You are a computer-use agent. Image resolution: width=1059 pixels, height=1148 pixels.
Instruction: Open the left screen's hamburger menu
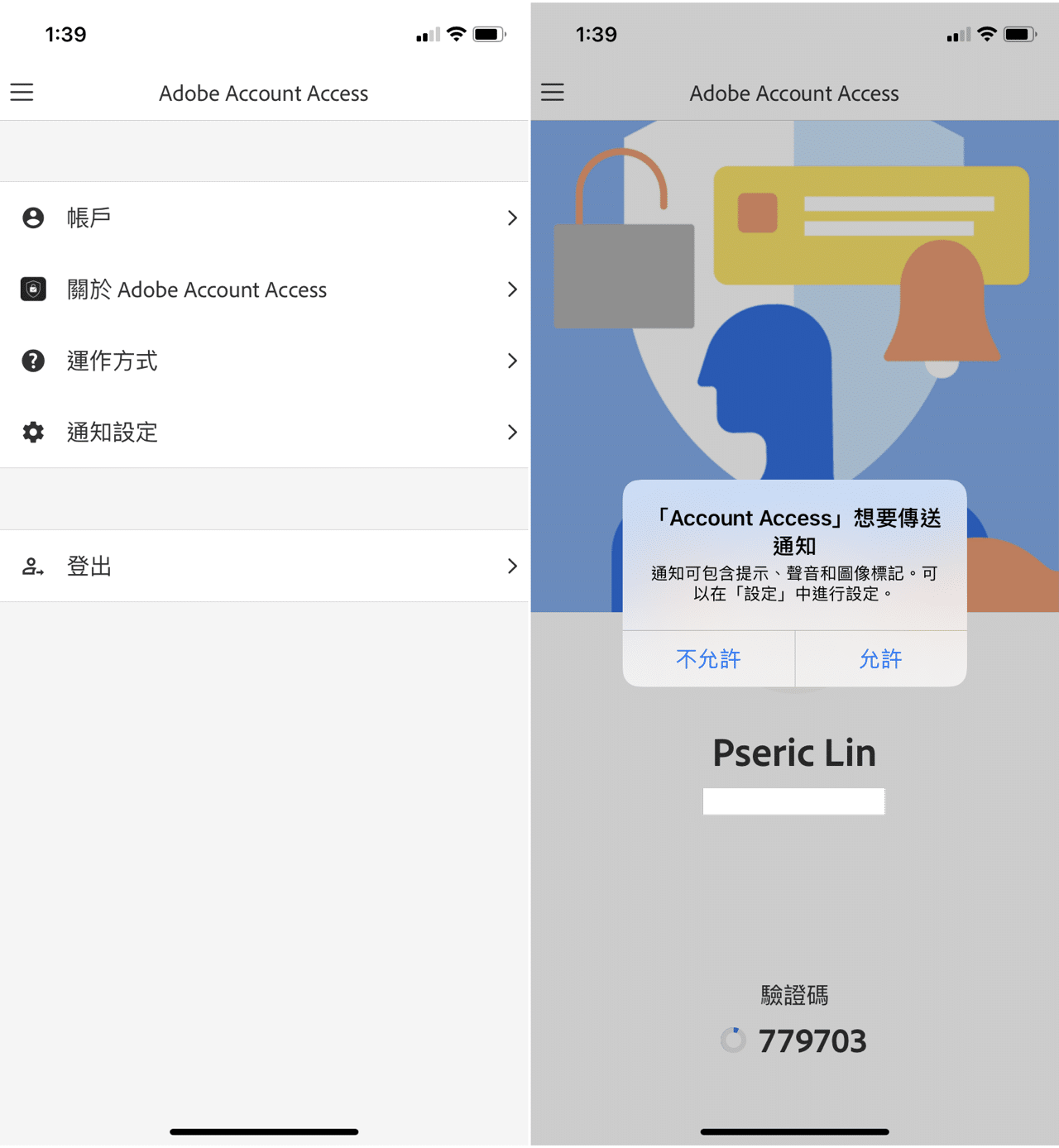pyautogui.click(x=22, y=93)
